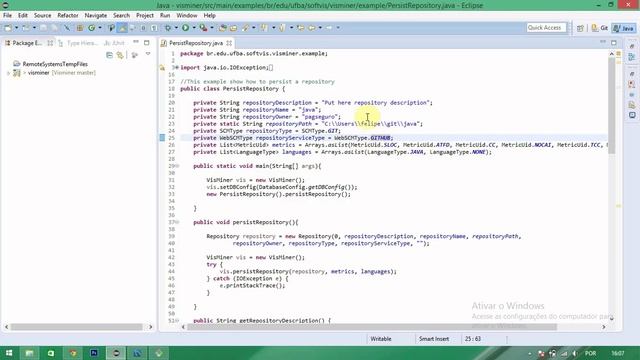Maximize the editor area
This screenshot has width=640, height=360.
pos(614,42)
